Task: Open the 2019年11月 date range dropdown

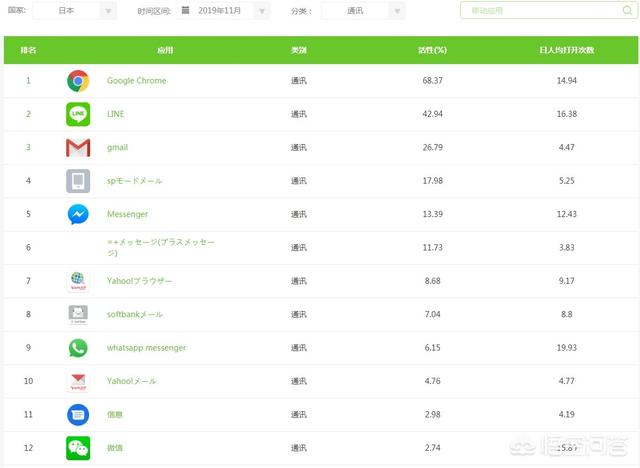Action: [223, 11]
